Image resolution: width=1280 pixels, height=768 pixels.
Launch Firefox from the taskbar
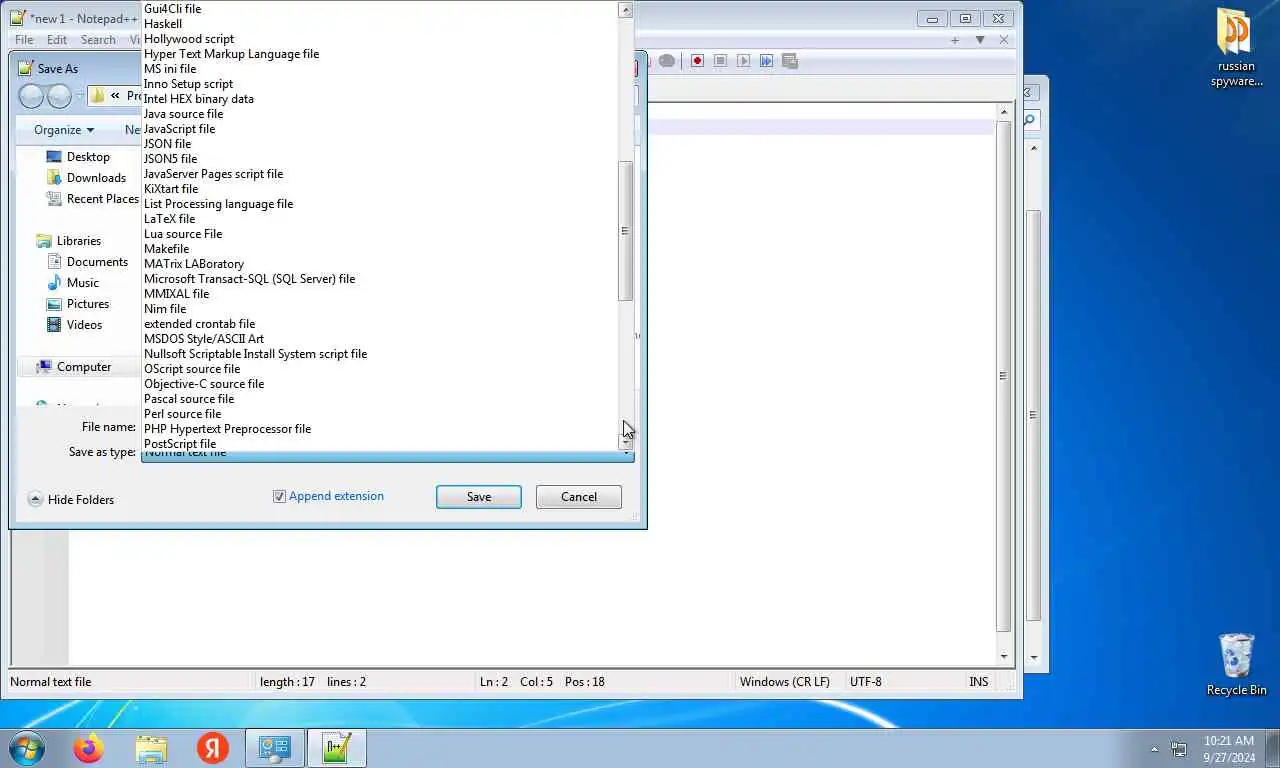click(x=89, y=748)
